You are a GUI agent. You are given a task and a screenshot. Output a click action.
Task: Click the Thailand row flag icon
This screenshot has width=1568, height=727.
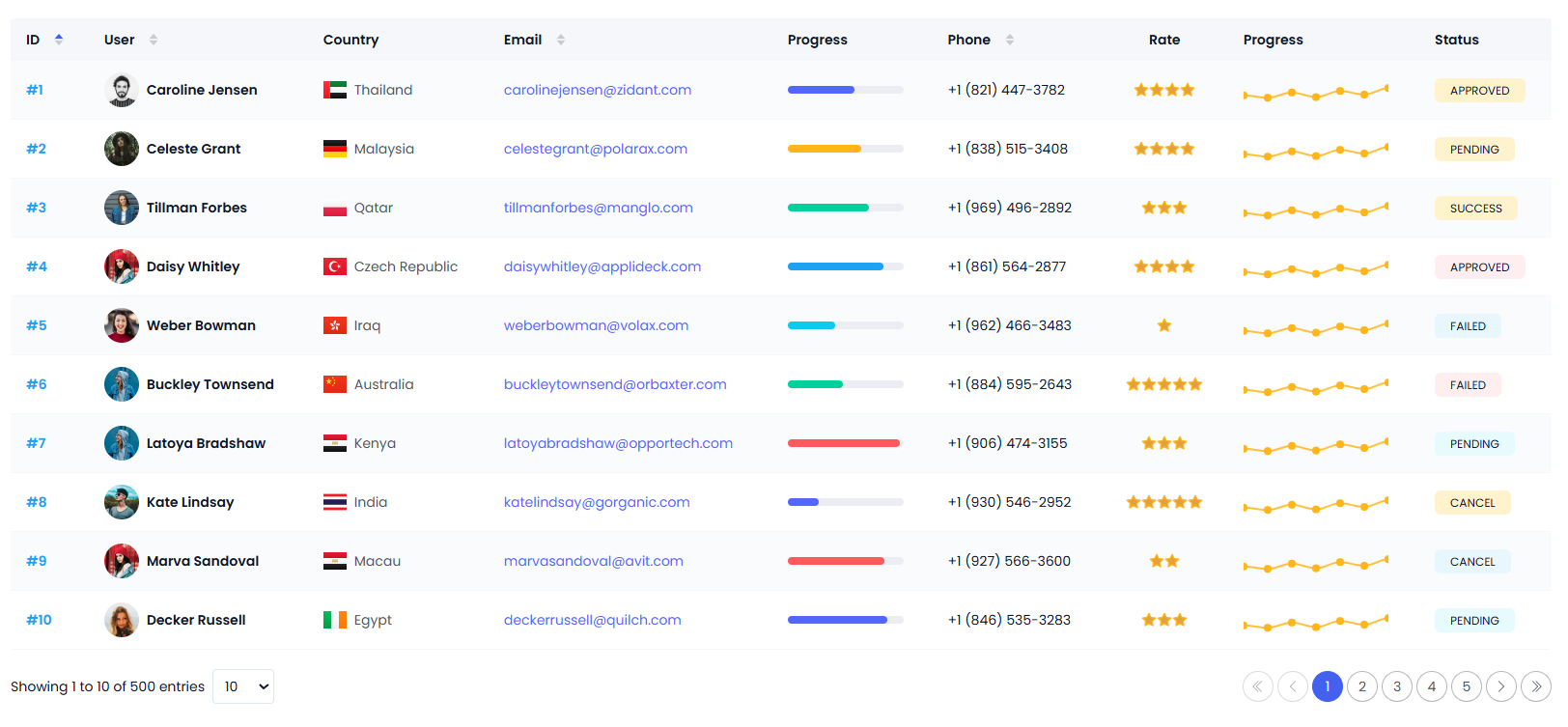[335, 90]
